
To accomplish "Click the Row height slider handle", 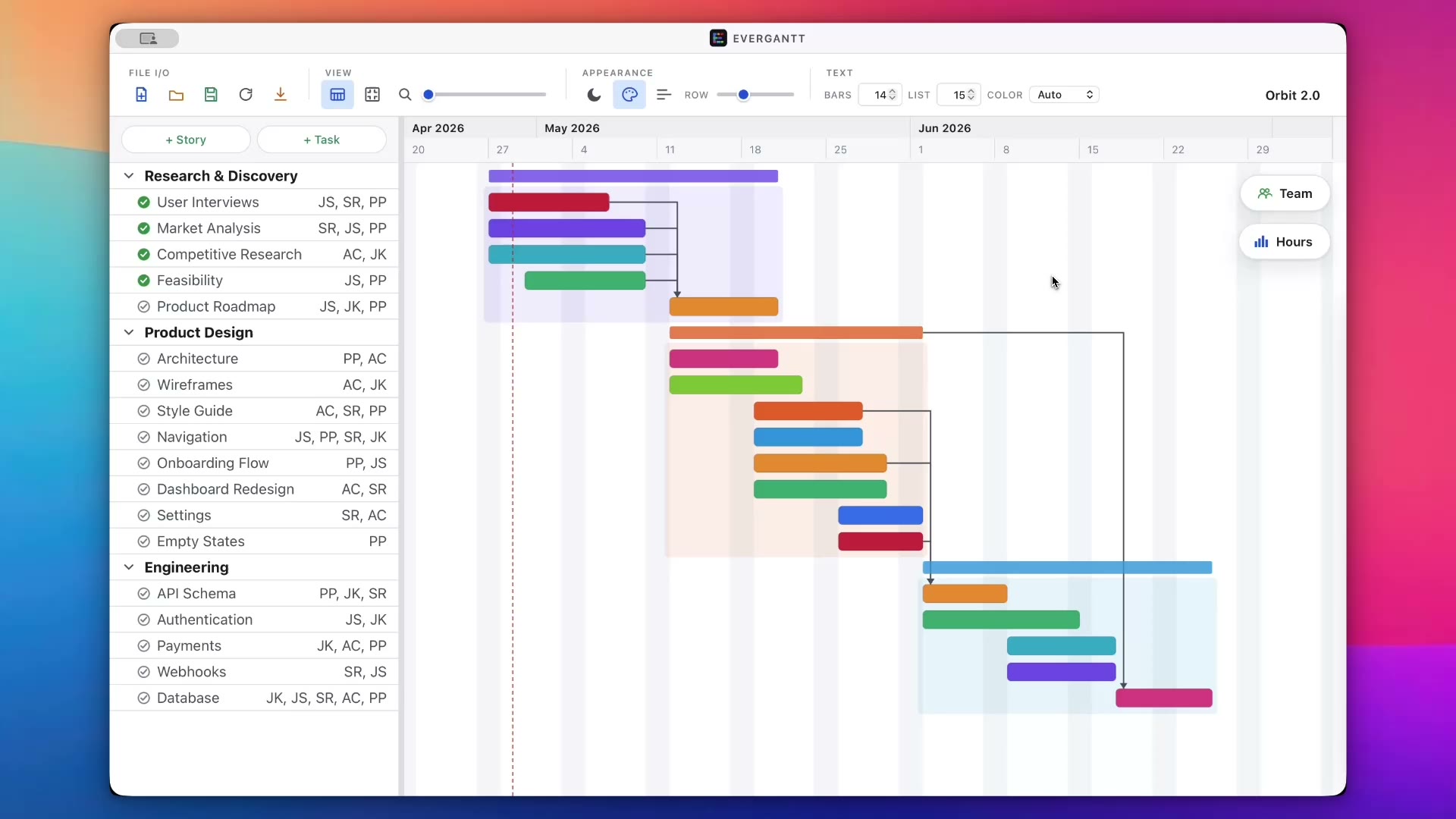I will point(743,95).
